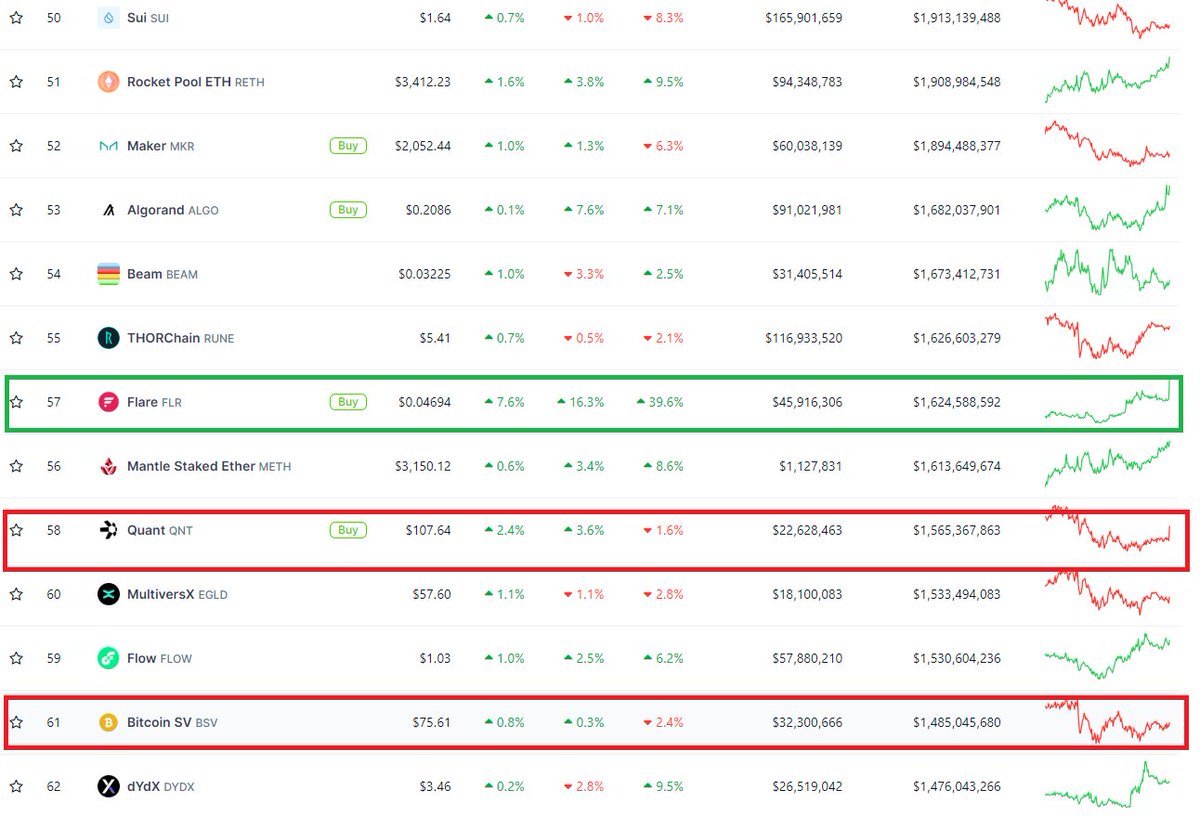Click the Buy button for Flare
The width and height of the screenshot is (1200, 816).
(348, 402)
